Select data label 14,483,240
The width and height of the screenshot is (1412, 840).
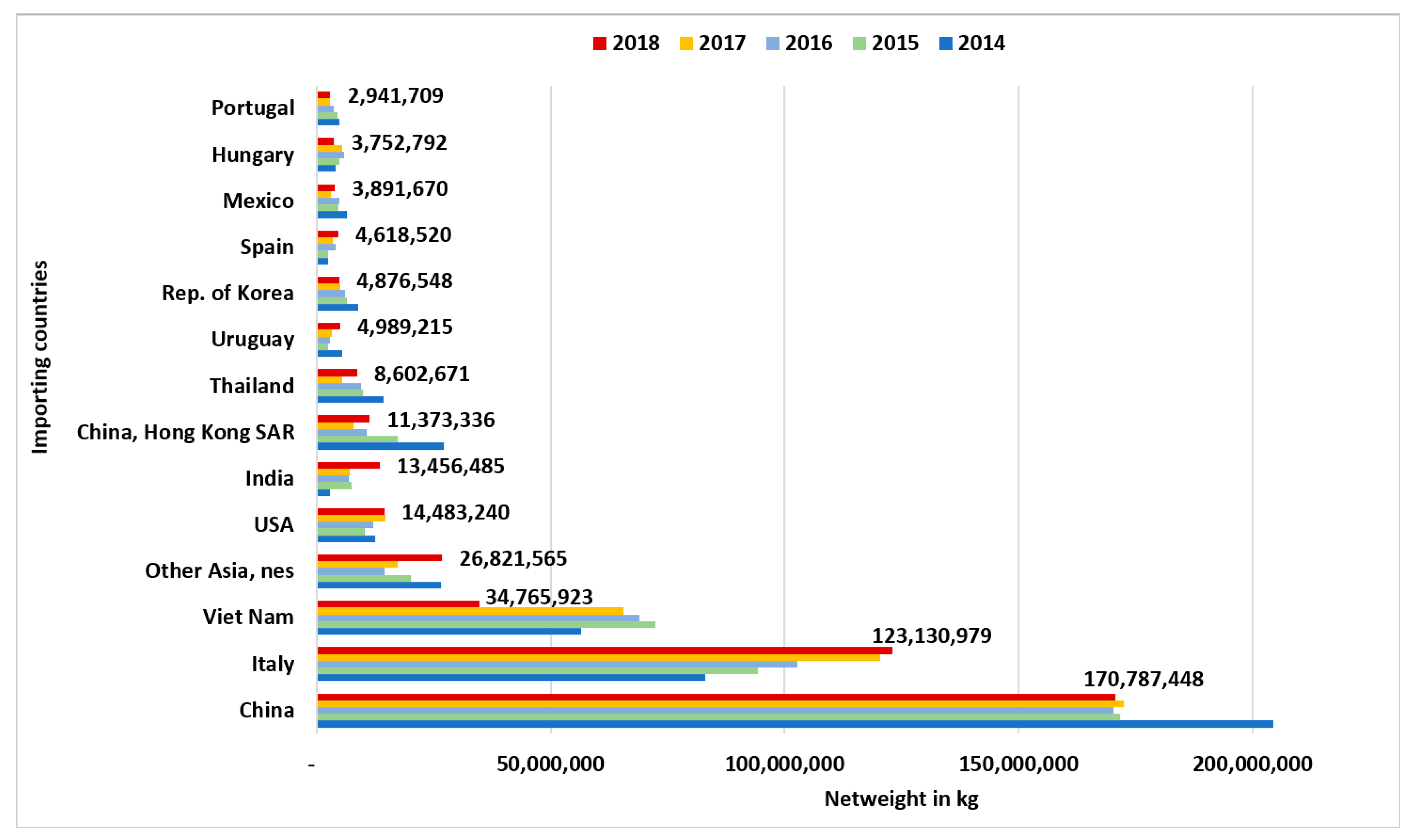click(x=455, y=513)
